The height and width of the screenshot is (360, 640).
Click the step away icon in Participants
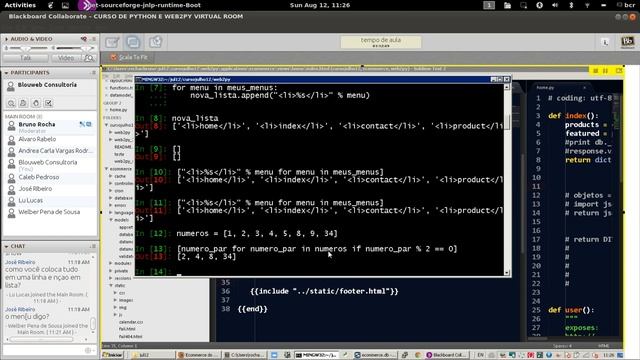23,103
